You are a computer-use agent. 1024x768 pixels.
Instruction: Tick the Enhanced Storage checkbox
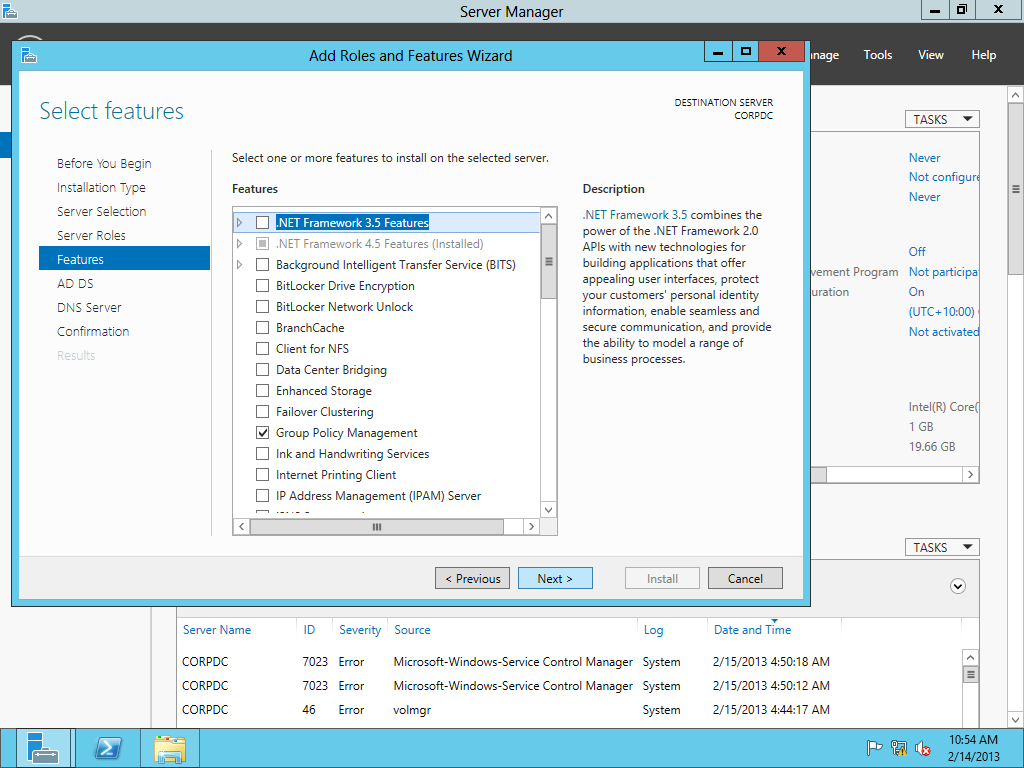pyautogui.click(x=263, y=391)
